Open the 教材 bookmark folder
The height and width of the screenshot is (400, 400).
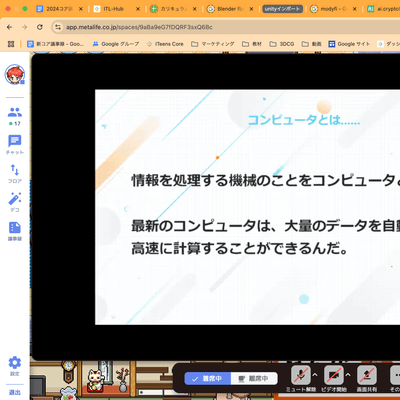coord(252,44)
